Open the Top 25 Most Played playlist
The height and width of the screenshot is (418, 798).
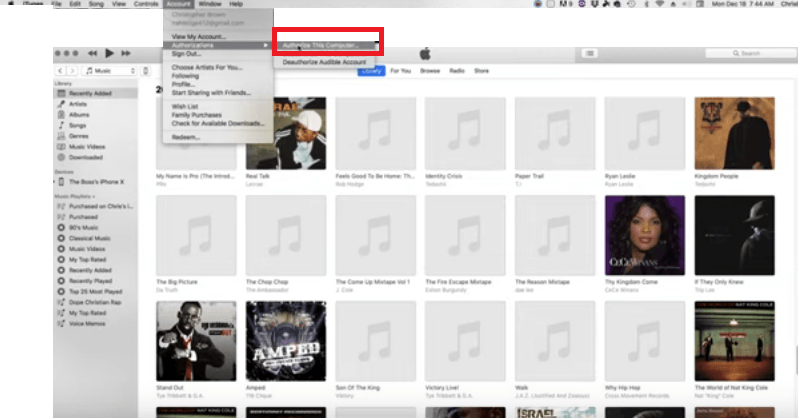pyautogui.click(x=95, y=292)
